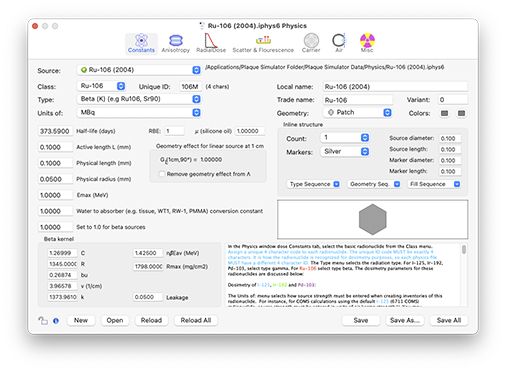Screen dimensions: 506x371
Task: Click the Physical length (mm) field
Action: pos(55,163)
